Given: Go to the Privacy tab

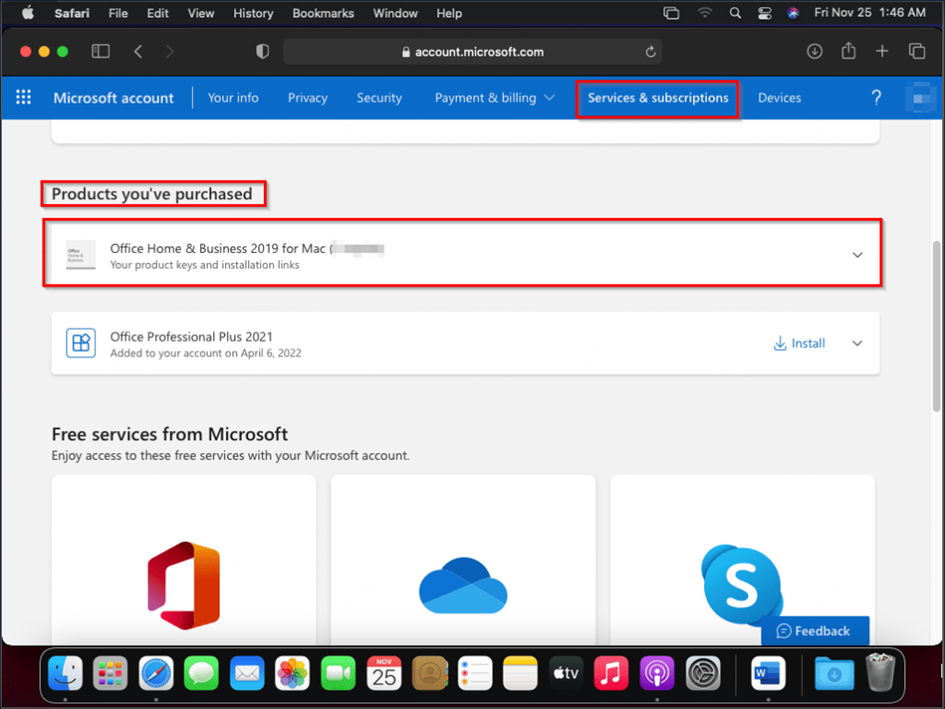Looking at the screenshot, I should coord(307,98).
